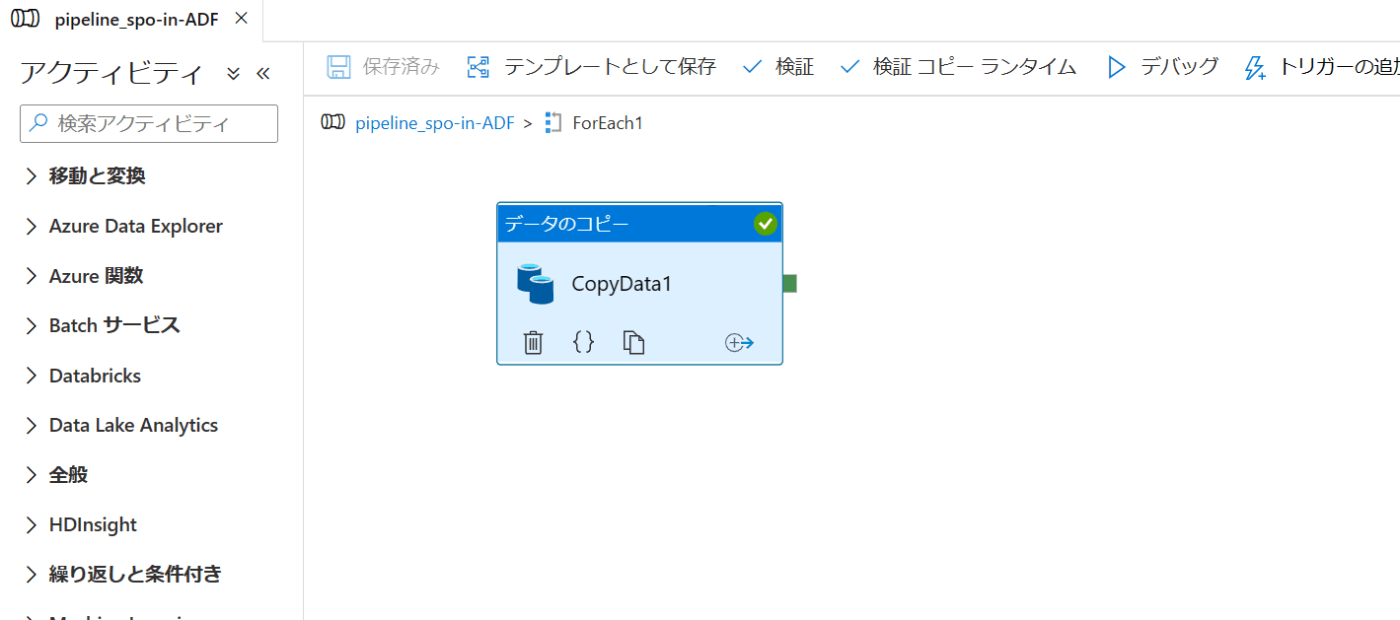This screenshot has height=620, width=1400.
Task: Click the green success output handle
Action: pyautogui.click(x=790, y=284)
